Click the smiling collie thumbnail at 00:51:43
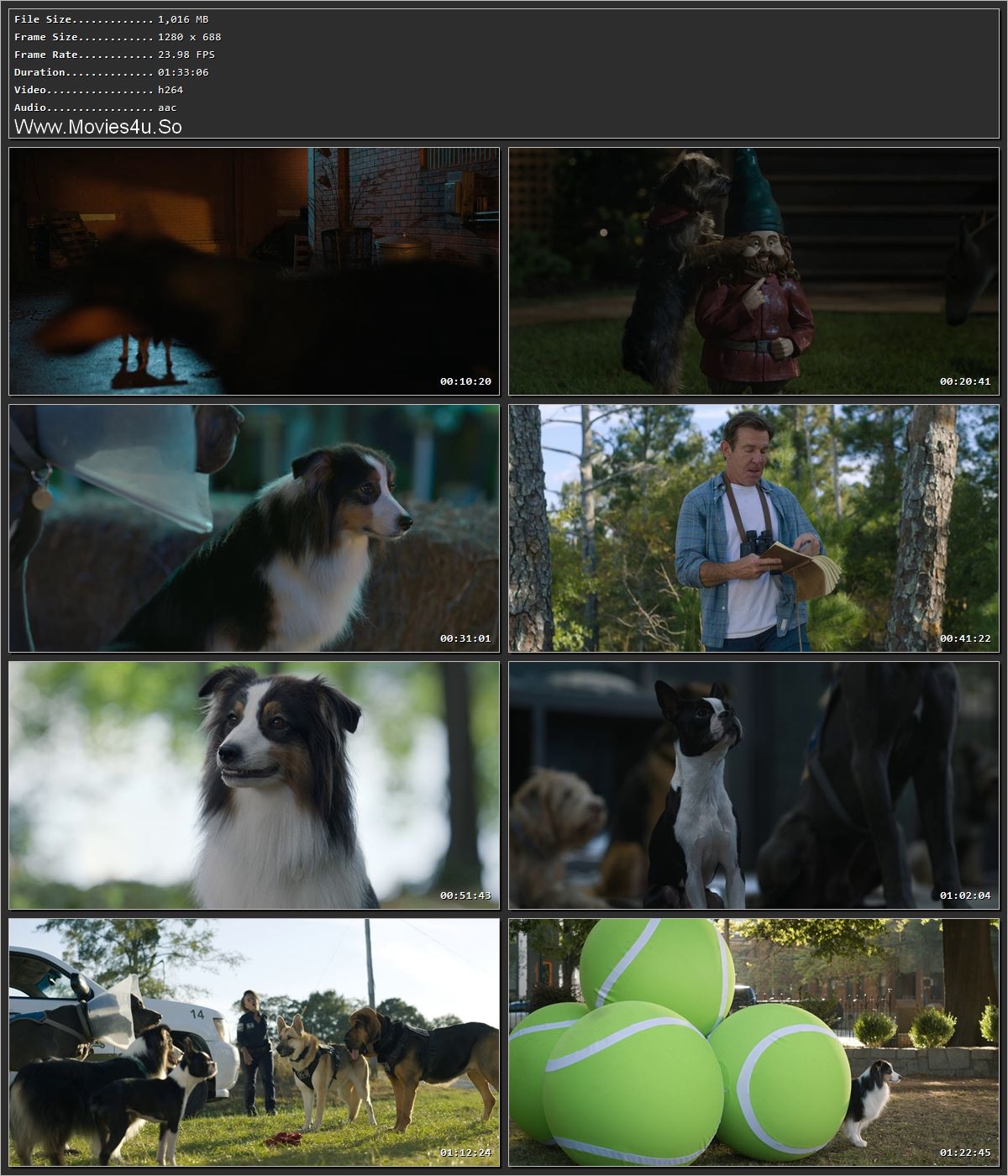 [x=252, y=785]
